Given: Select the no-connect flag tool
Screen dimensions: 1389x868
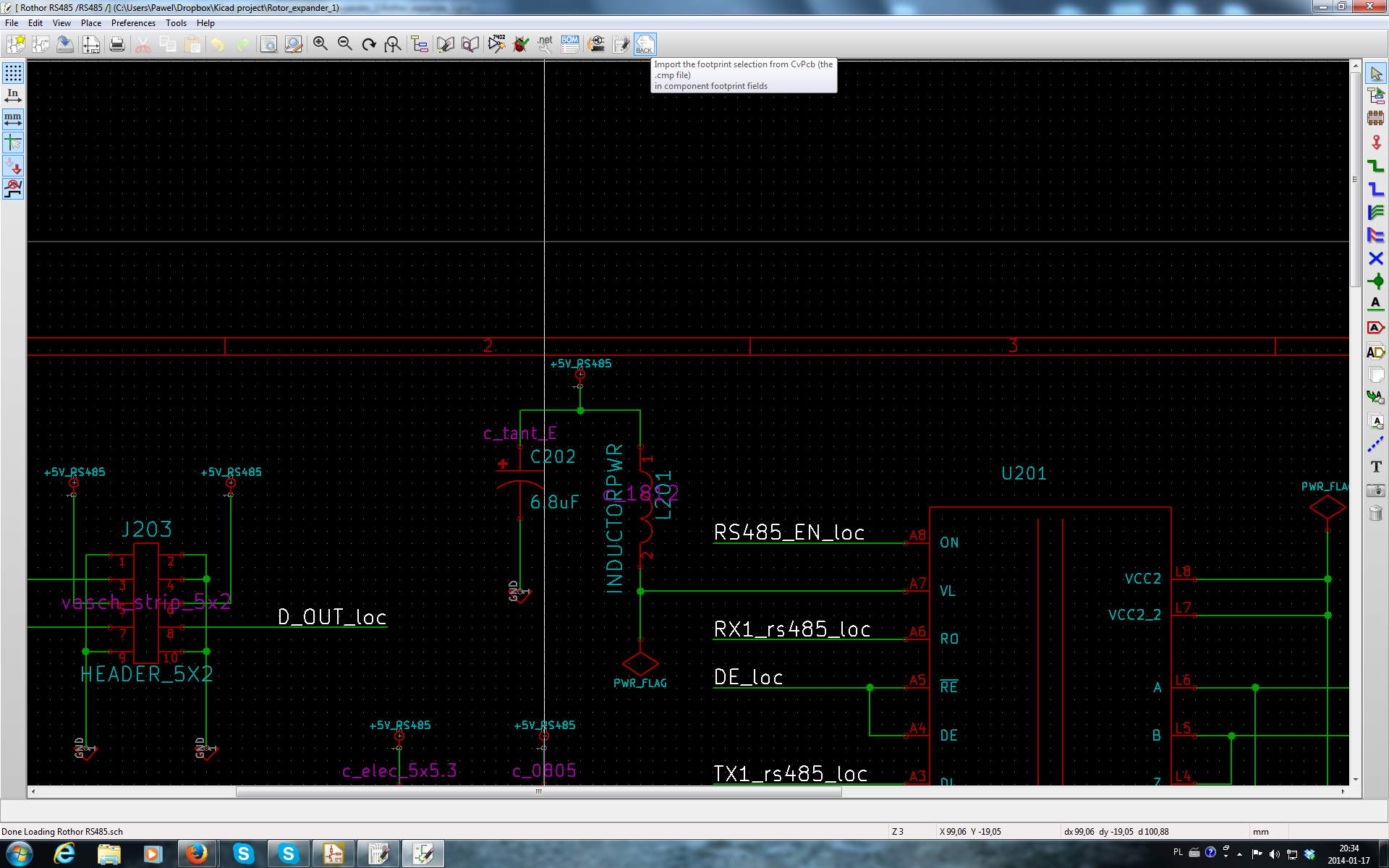Looking at the screenshot, I should point(1375,258).
